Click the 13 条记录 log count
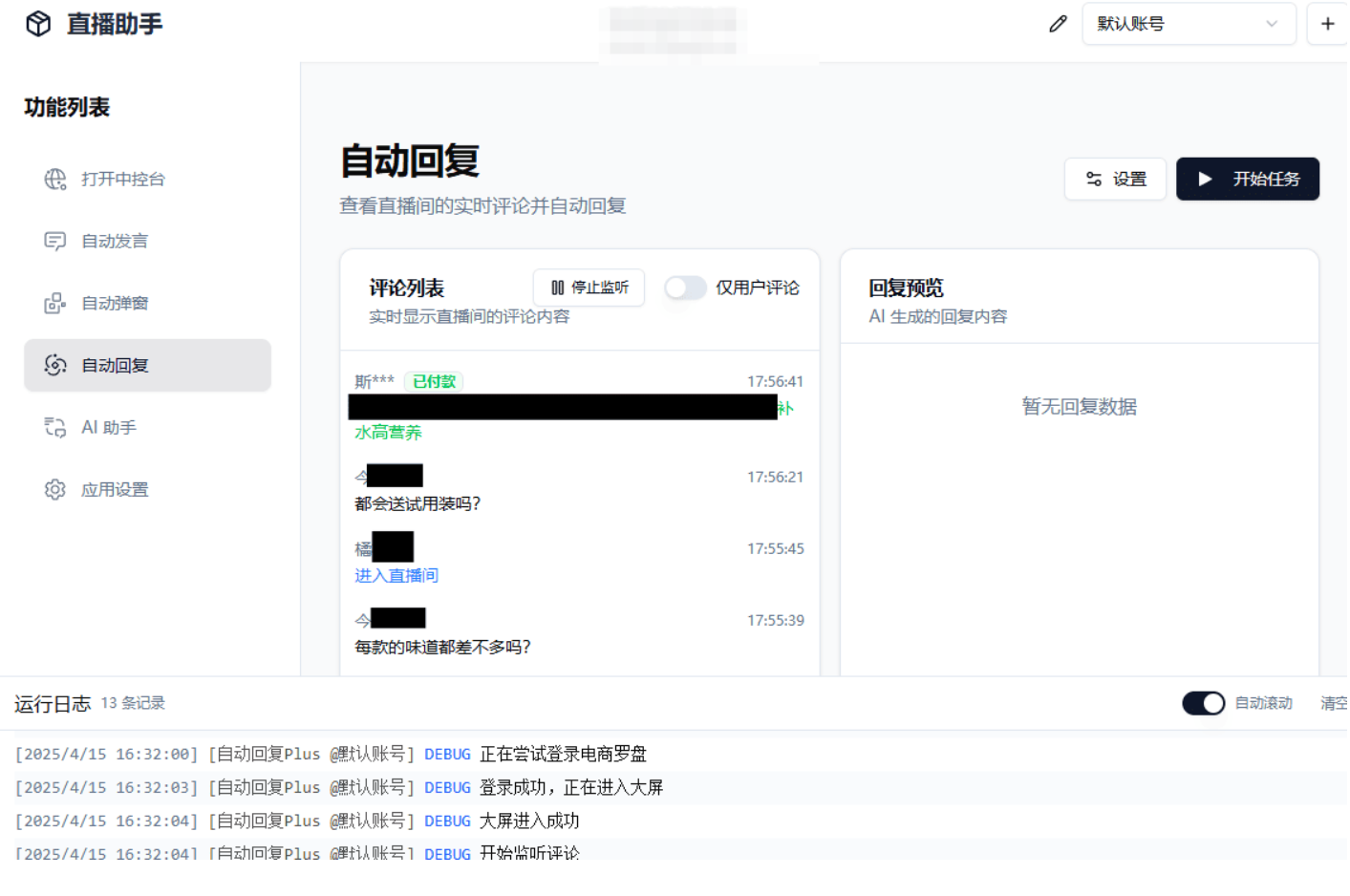Viewport: 1350px width, 896px height. click(133, 704)
